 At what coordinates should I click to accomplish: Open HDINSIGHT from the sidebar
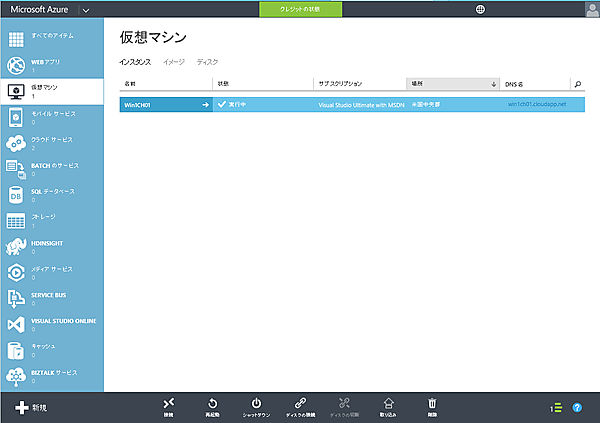pos(50,246)
